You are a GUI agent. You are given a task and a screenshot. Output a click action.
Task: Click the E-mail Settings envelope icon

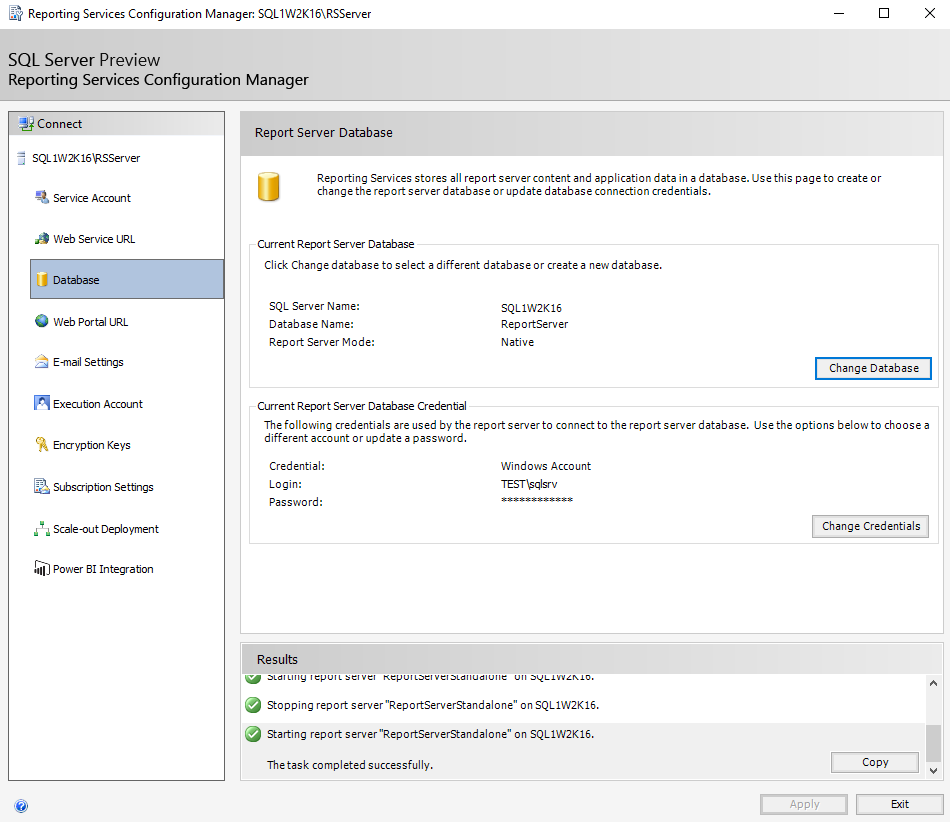click(x=42, y=362)
